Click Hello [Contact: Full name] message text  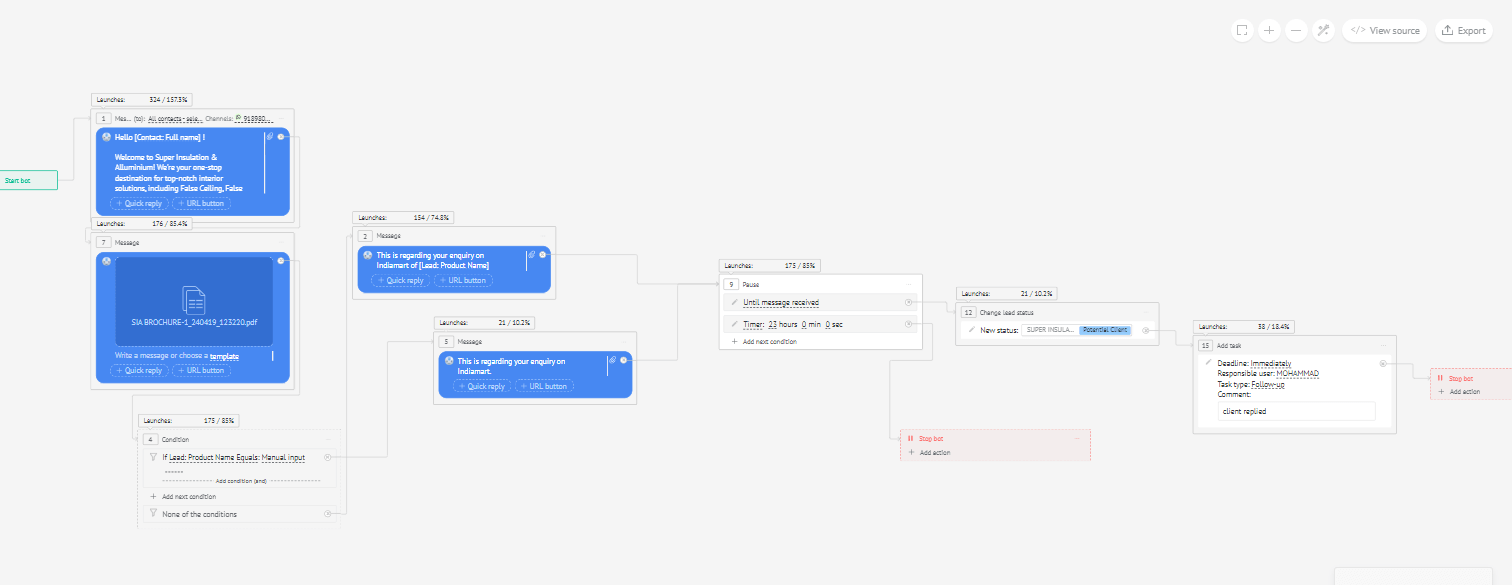pos(160,137)
